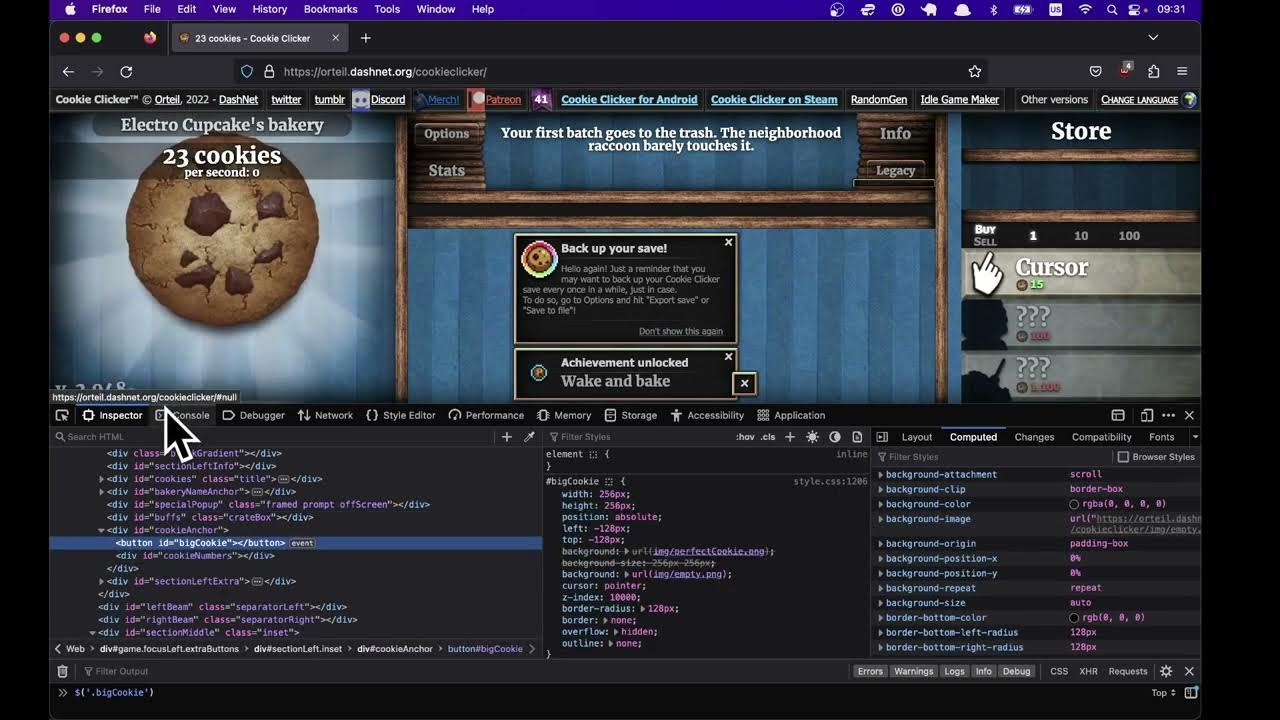Toggle Debug console filter
Viewport: 1280px width, 720px height.
click(1016, 671)
